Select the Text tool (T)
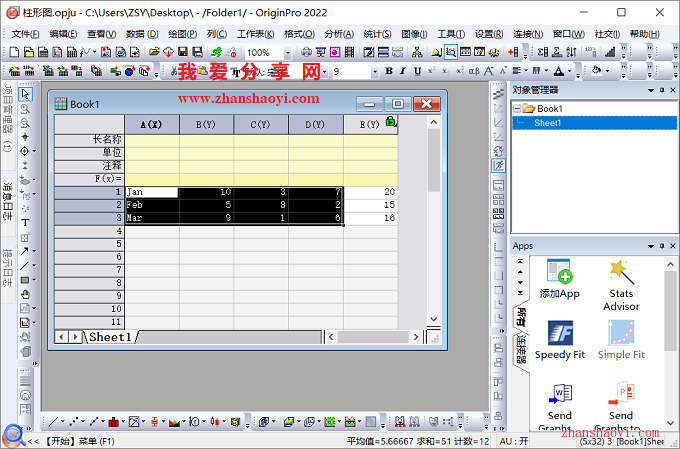 25,223
